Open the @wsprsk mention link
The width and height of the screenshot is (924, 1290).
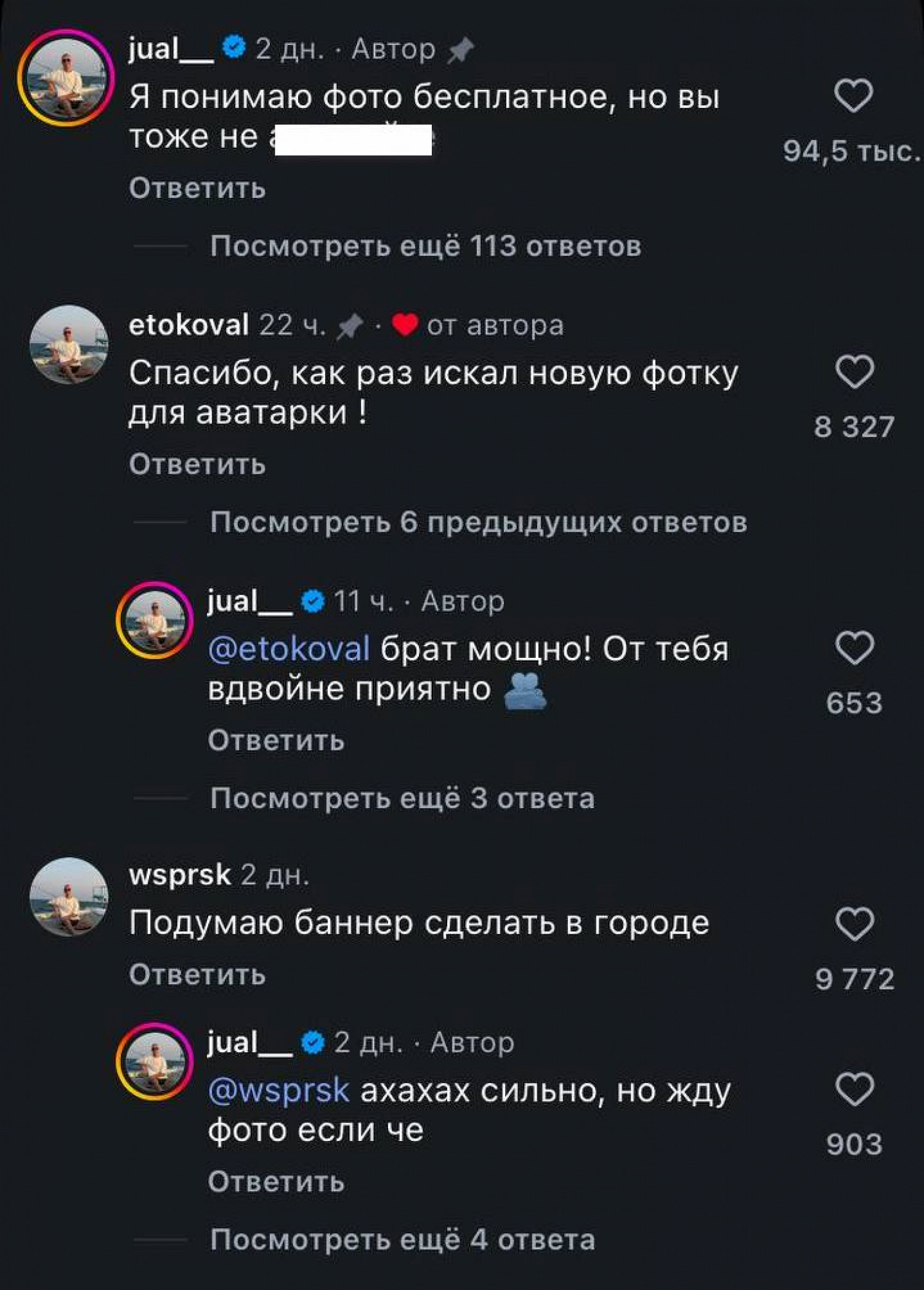point(279,1090)
